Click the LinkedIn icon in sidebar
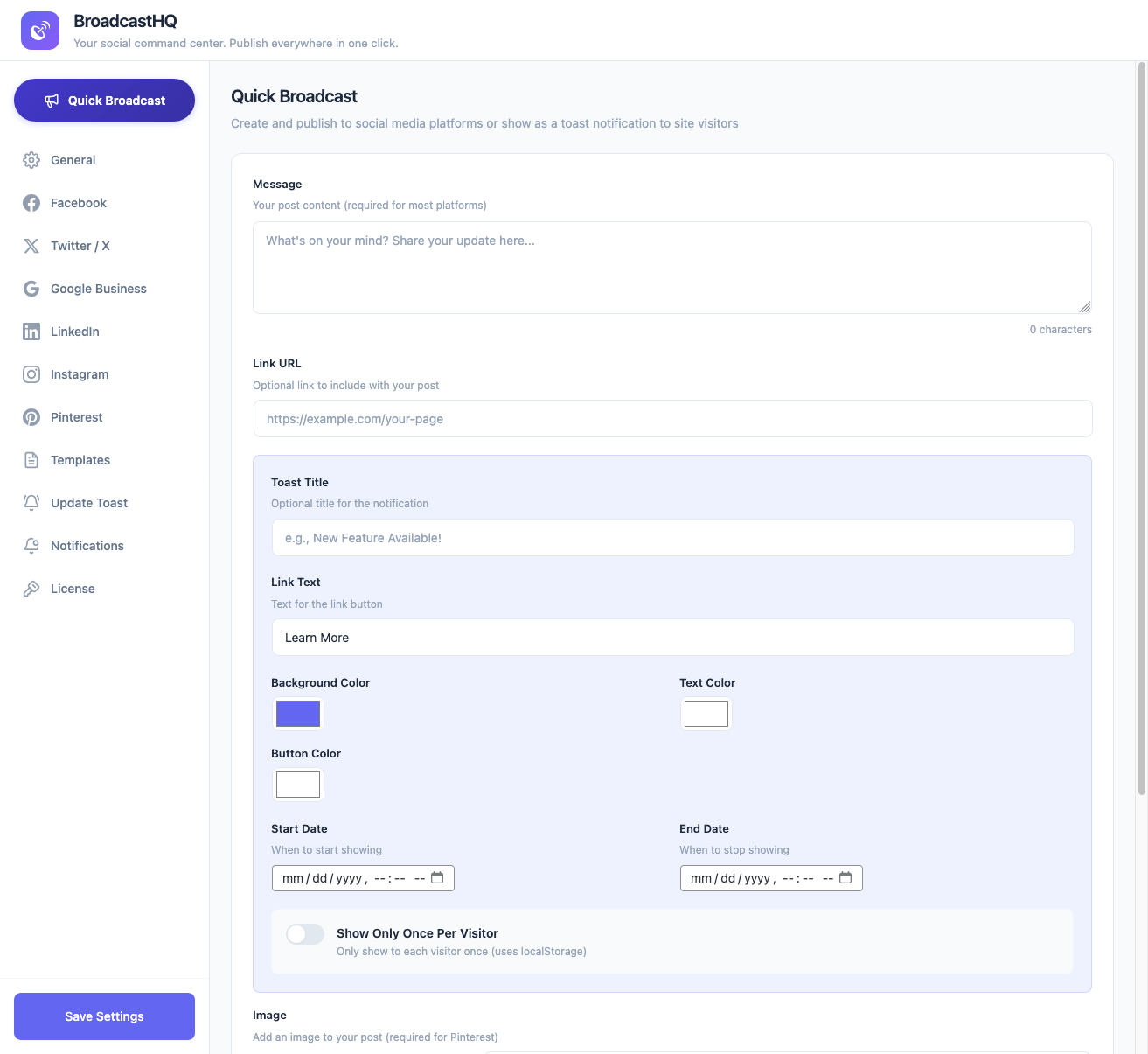 (31, 332)
